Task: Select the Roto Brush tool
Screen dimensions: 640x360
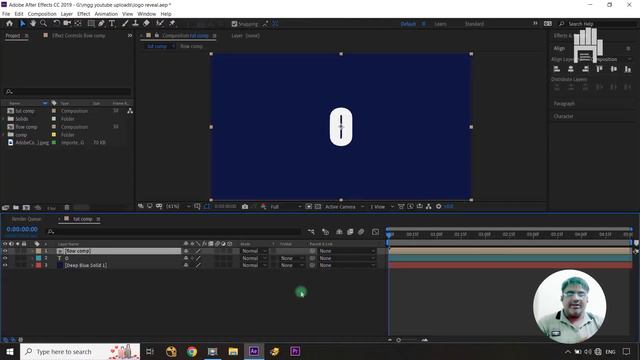Action: point(160,24)
